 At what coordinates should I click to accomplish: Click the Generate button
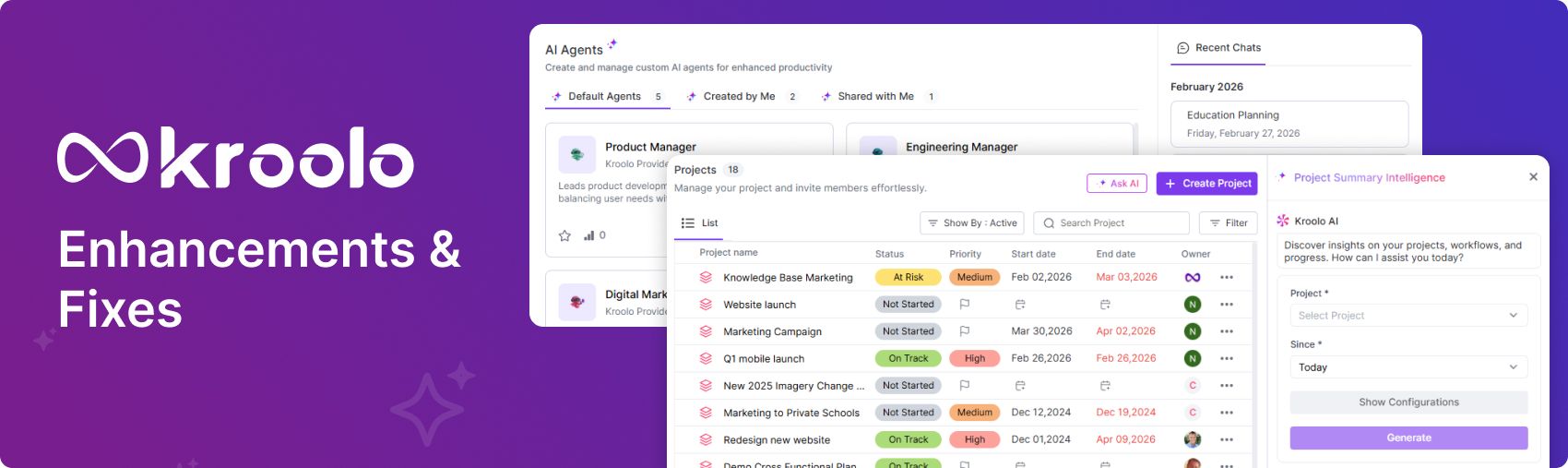point(1408,438)
